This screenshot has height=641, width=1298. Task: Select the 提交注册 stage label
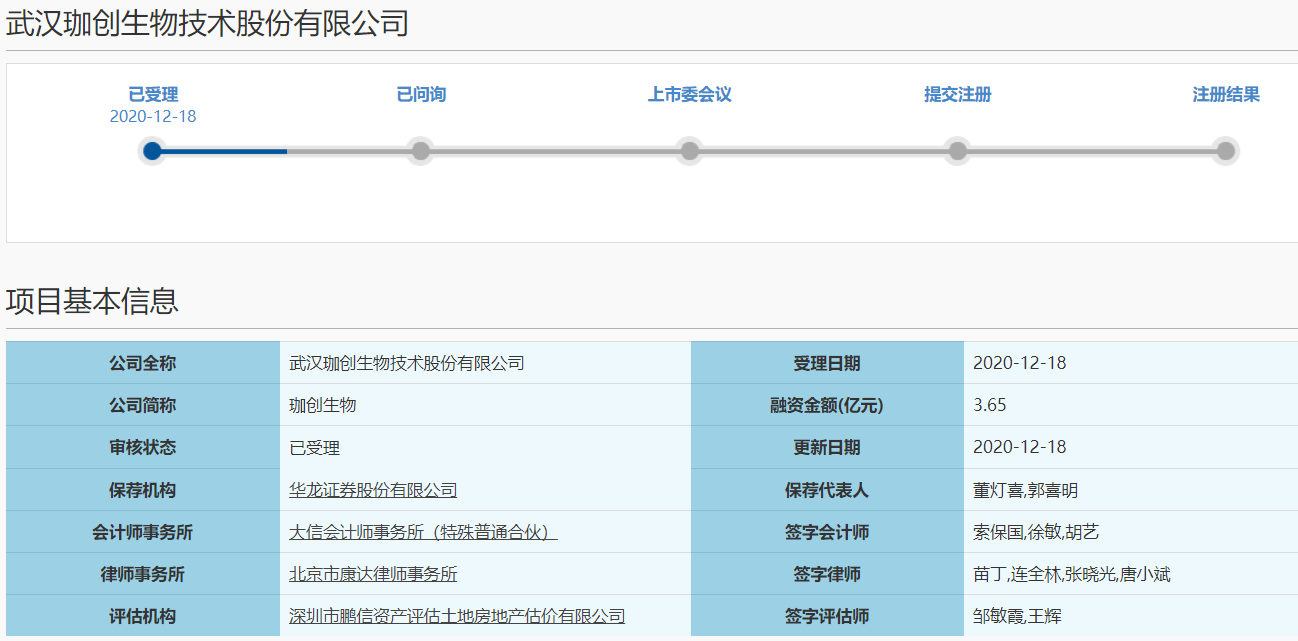tap(957, 95)
